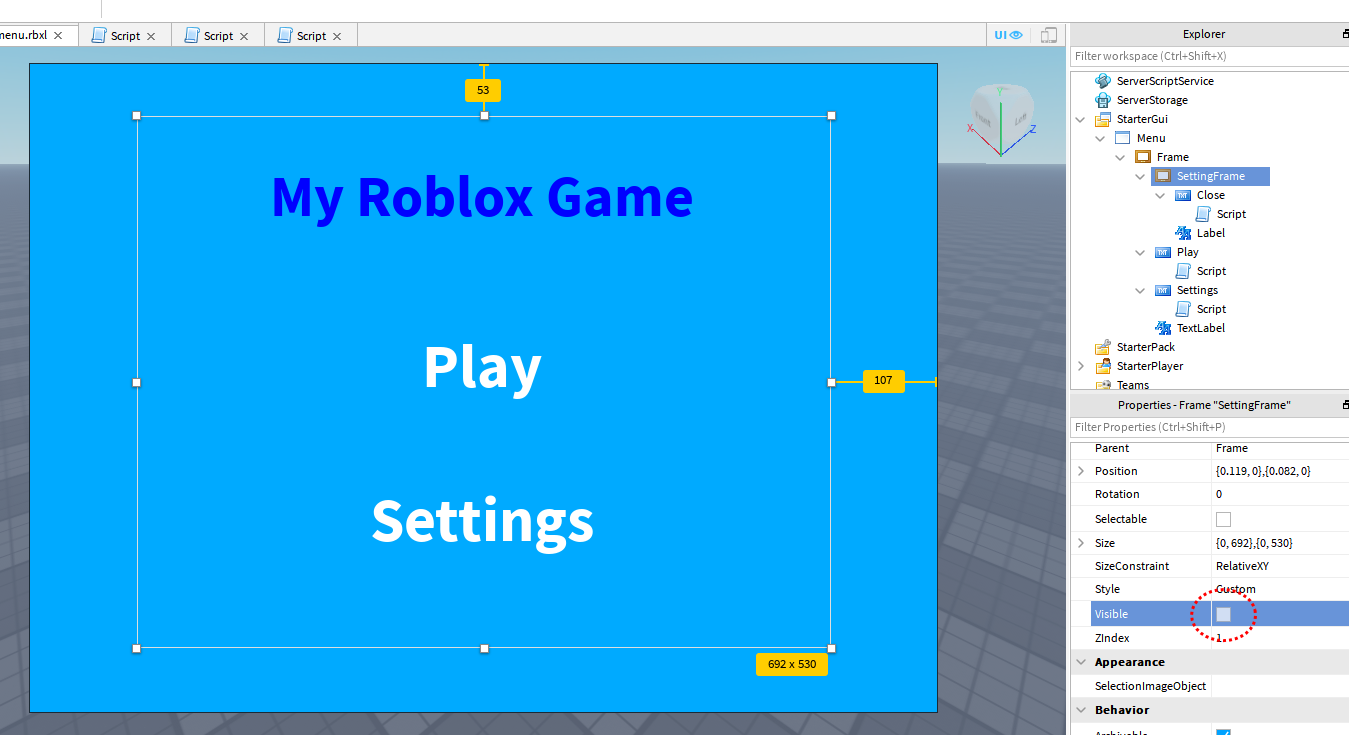
Task: Click the Menu ScreenGui icon
Action: click(1122, 138)
